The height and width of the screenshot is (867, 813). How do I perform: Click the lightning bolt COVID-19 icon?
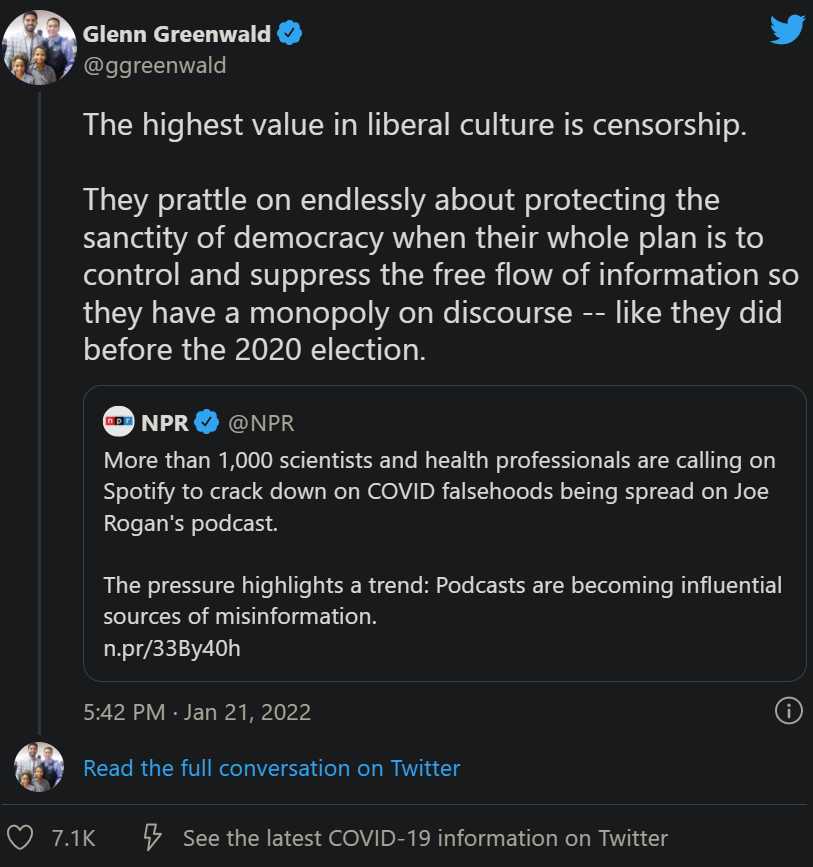pos(153,837)
